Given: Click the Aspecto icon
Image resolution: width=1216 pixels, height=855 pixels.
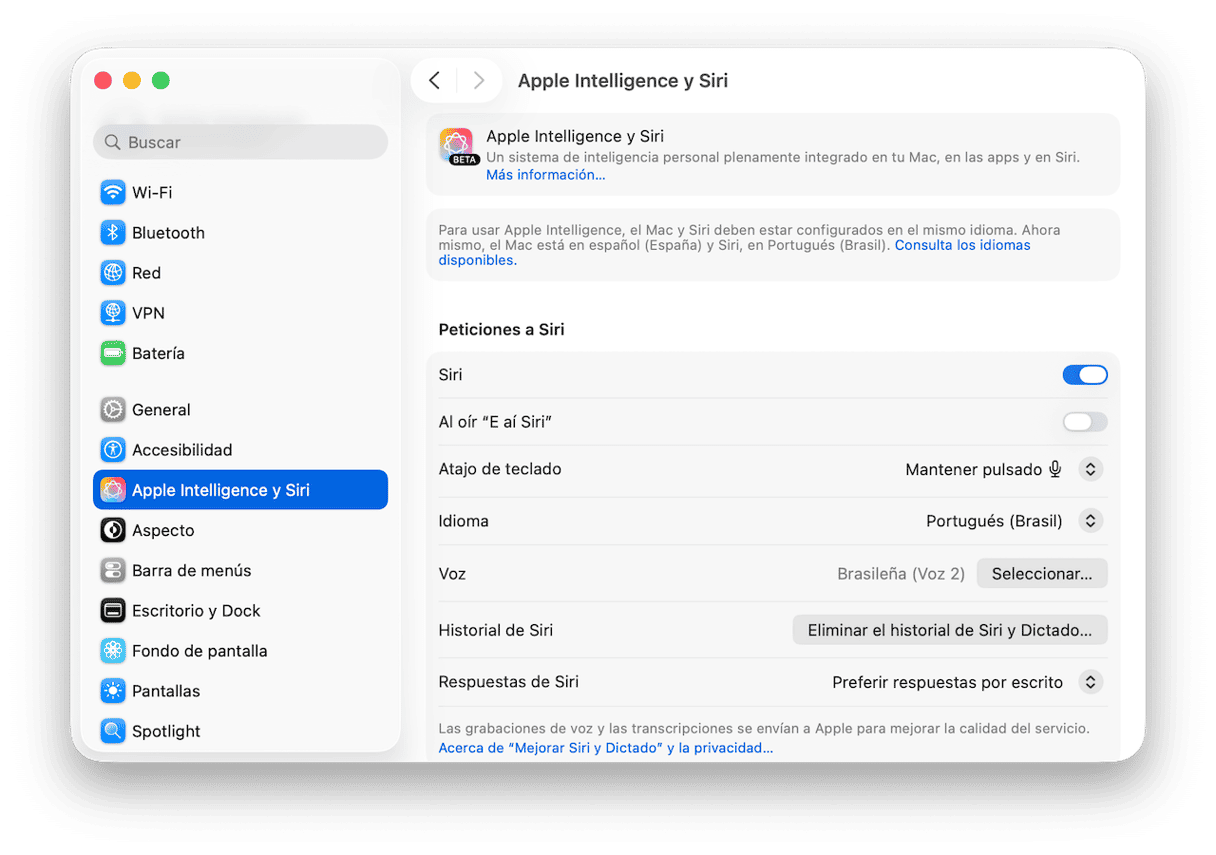Looking at the screenshot, I should (113, 530).
